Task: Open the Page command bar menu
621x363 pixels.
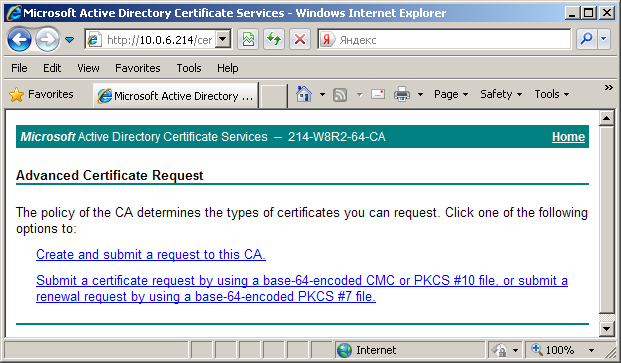Action: 451,94
